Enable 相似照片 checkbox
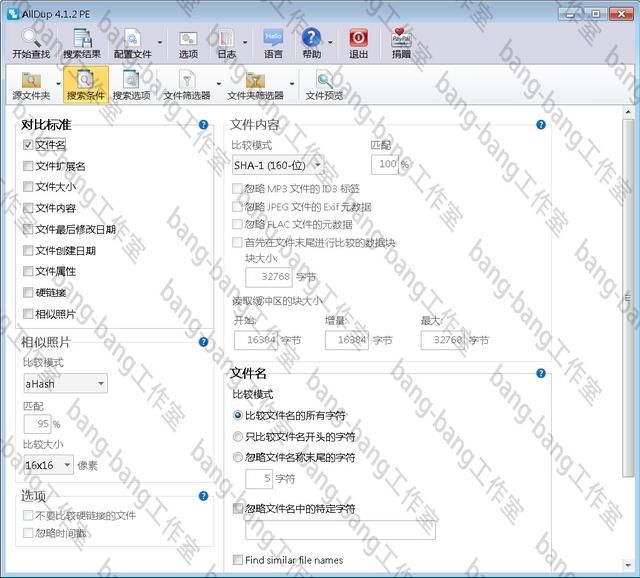The height and width of the screenshot is (578, 640). 28,314
